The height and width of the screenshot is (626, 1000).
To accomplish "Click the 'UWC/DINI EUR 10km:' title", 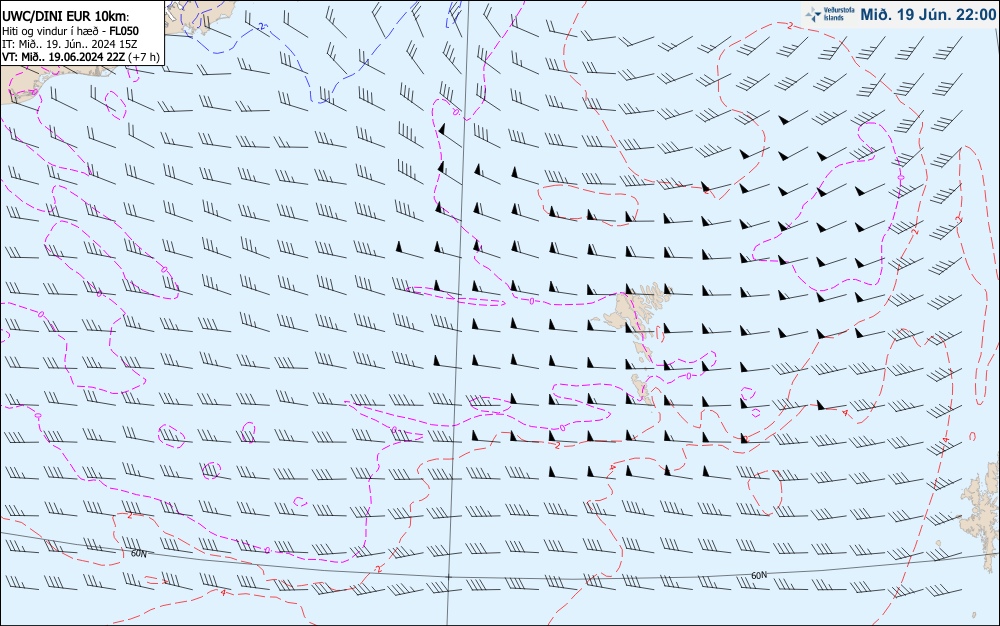I will (66, 17).
